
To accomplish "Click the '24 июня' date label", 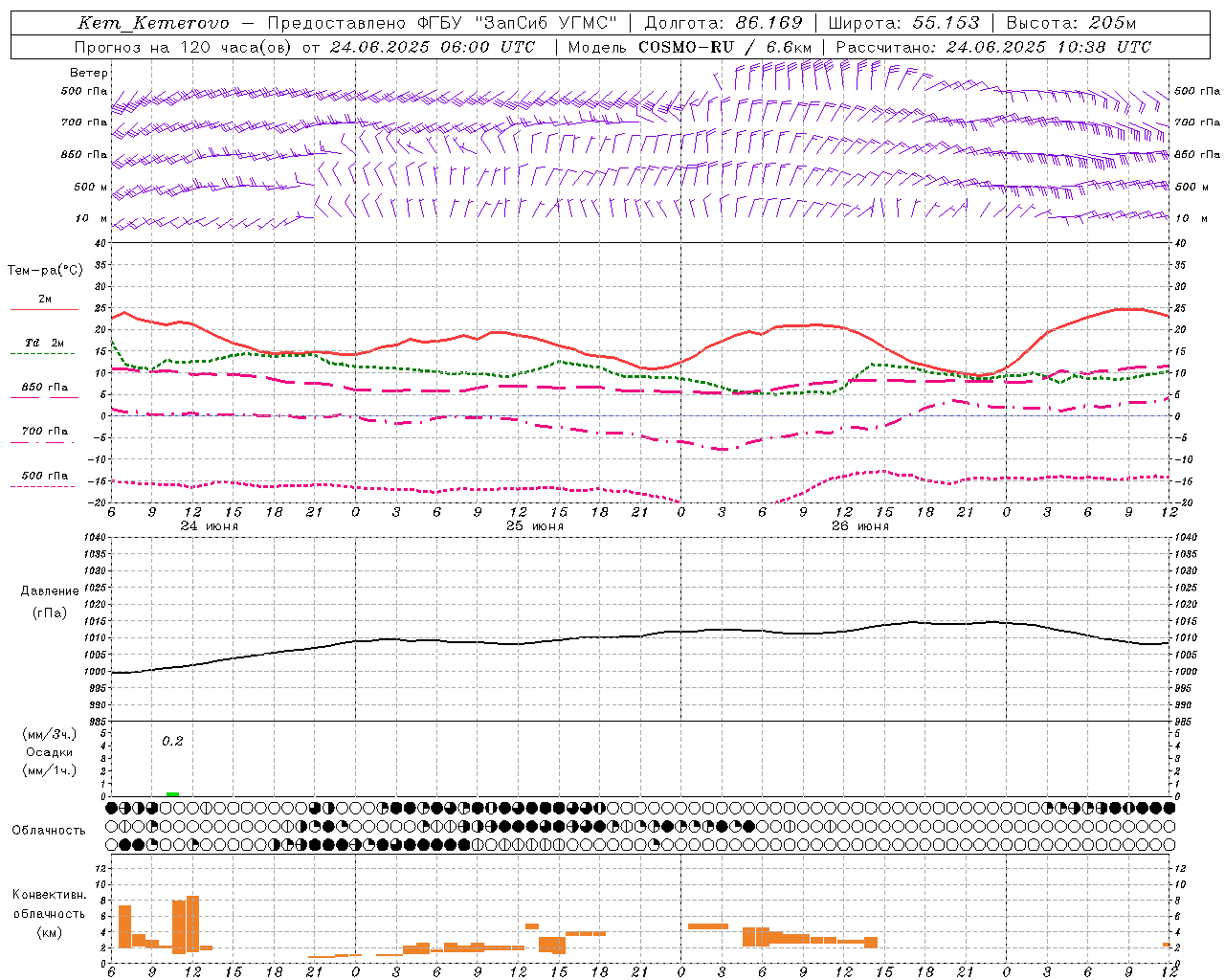I will point(209,526).
